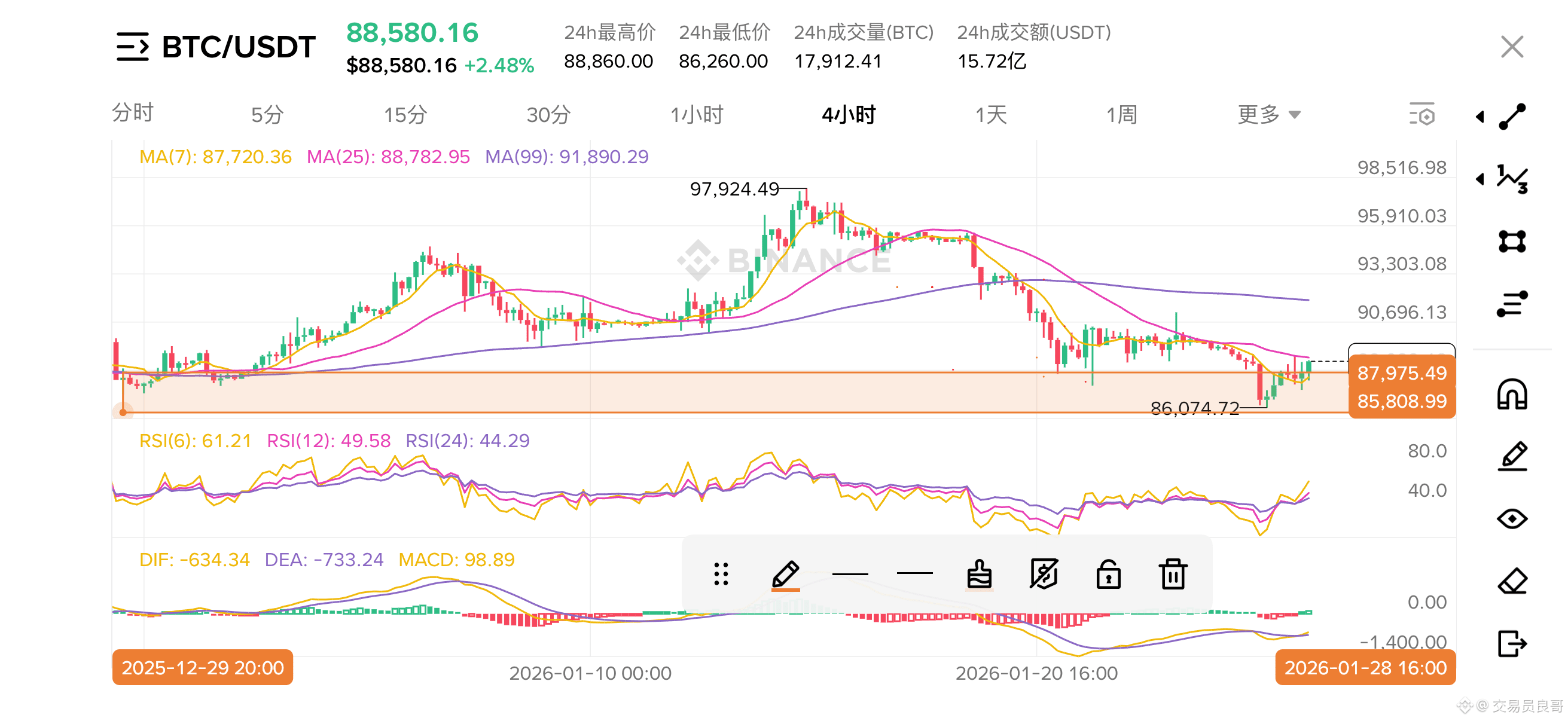
Task: Switch to the 1天 timeframe tab
Action: [991, 114]
